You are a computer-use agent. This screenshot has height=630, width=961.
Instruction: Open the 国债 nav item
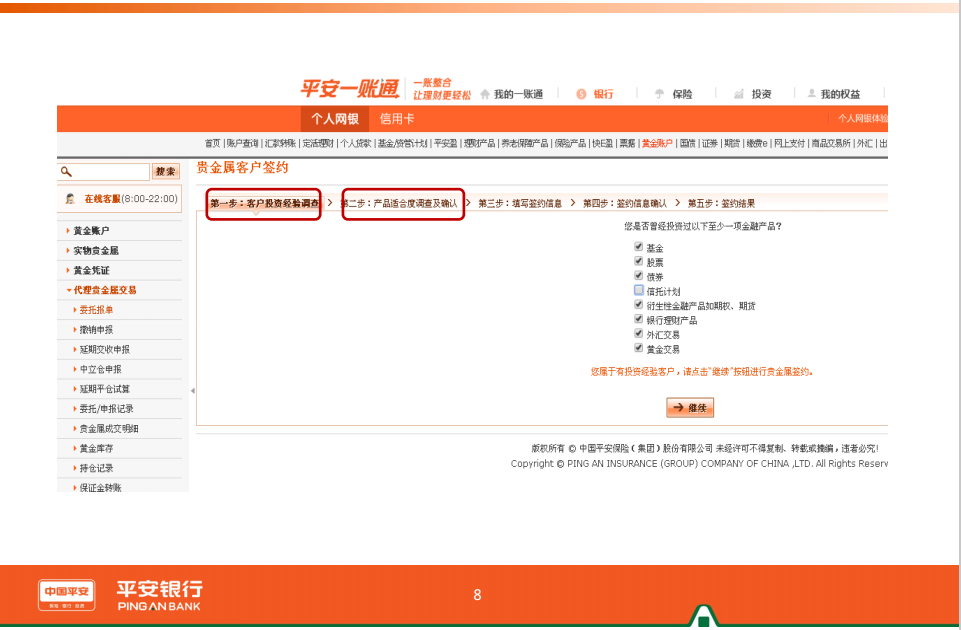pyautogui.click(x=688, y=143)
